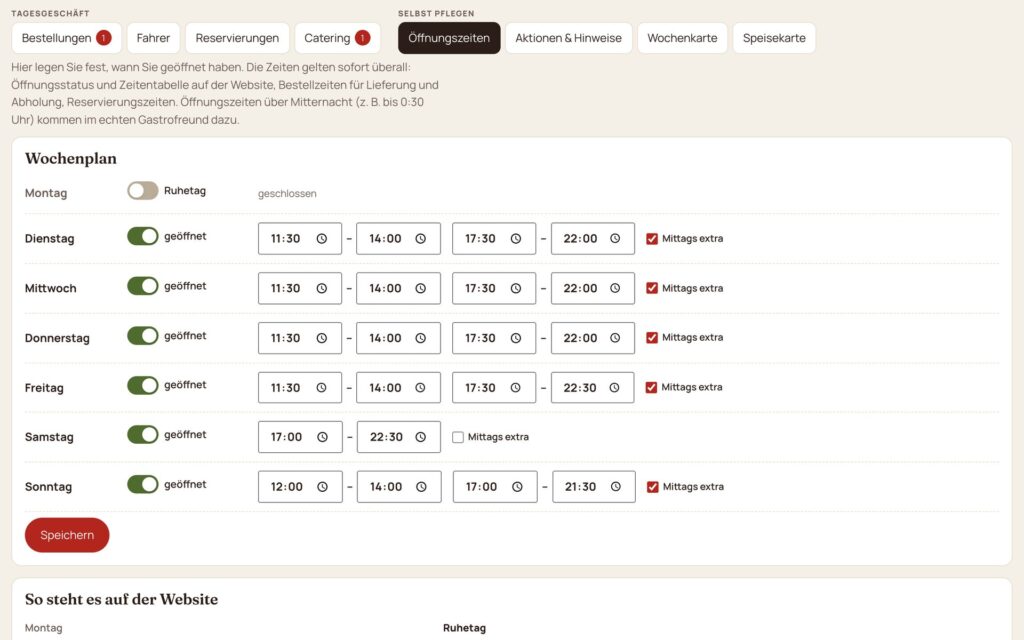This screenshot has width=1024, height=640.
Task: Click Mittwoch 17:30 evening start field
Action: point(494,288)
